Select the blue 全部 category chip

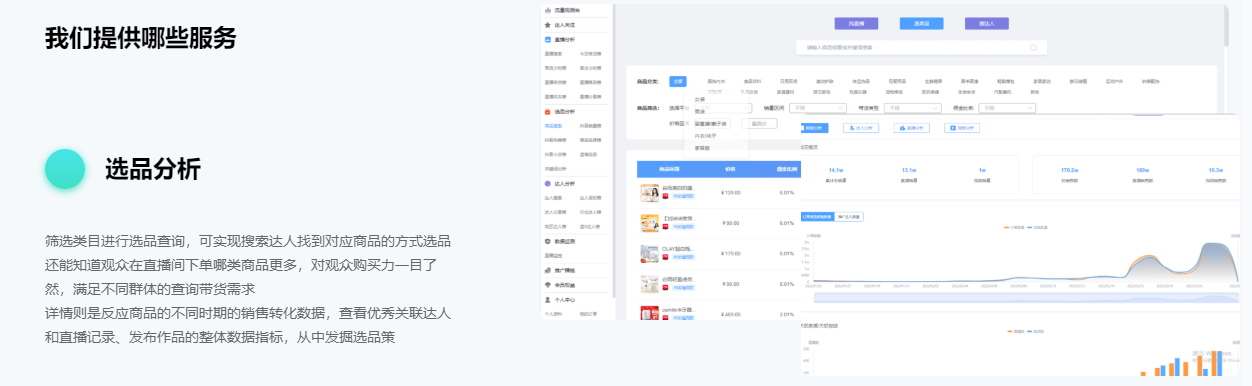678,81
